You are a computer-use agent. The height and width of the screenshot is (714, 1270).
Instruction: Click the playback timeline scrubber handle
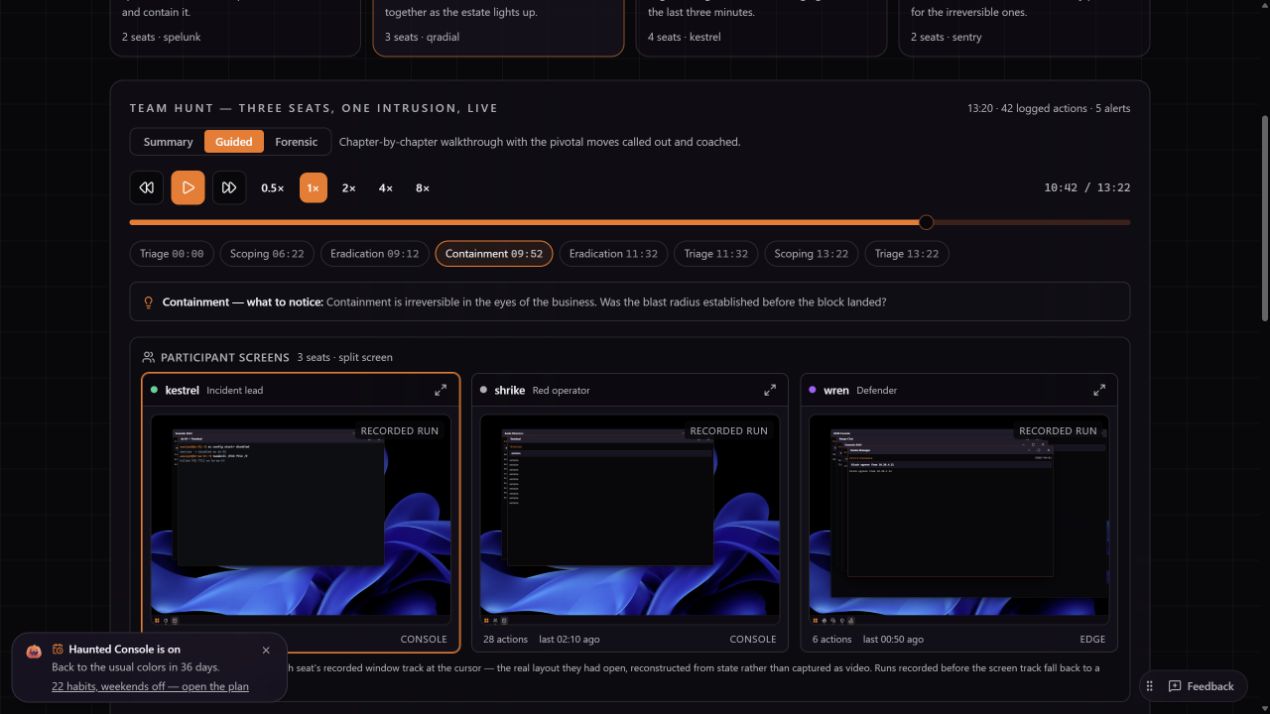pyautogui.click(x=926, y=222)
